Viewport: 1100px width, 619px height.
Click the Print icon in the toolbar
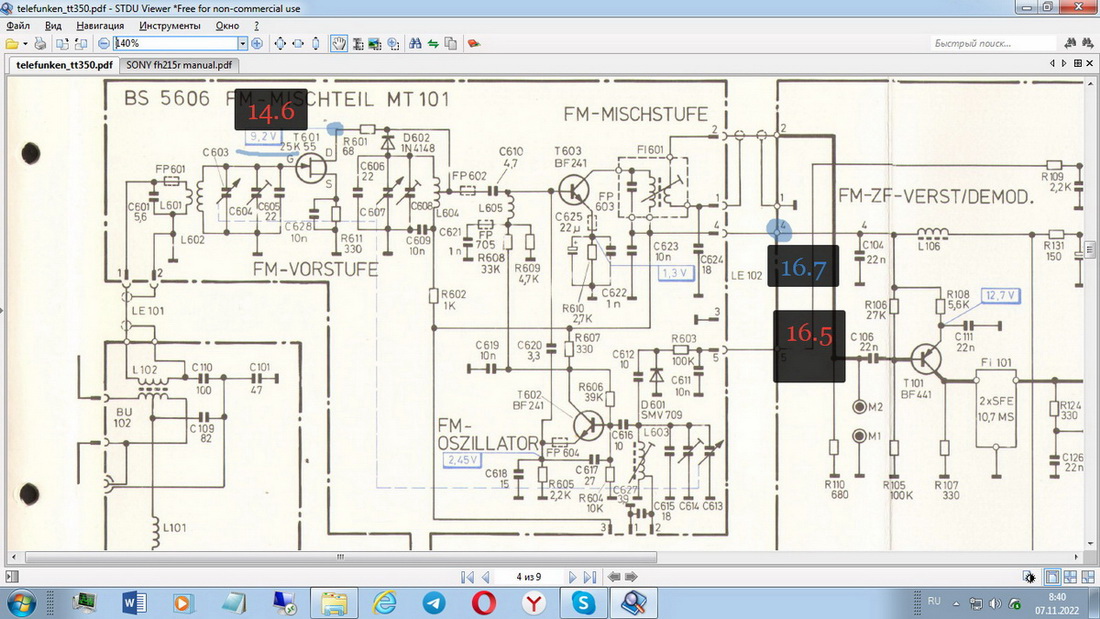(x=40, y=44)
